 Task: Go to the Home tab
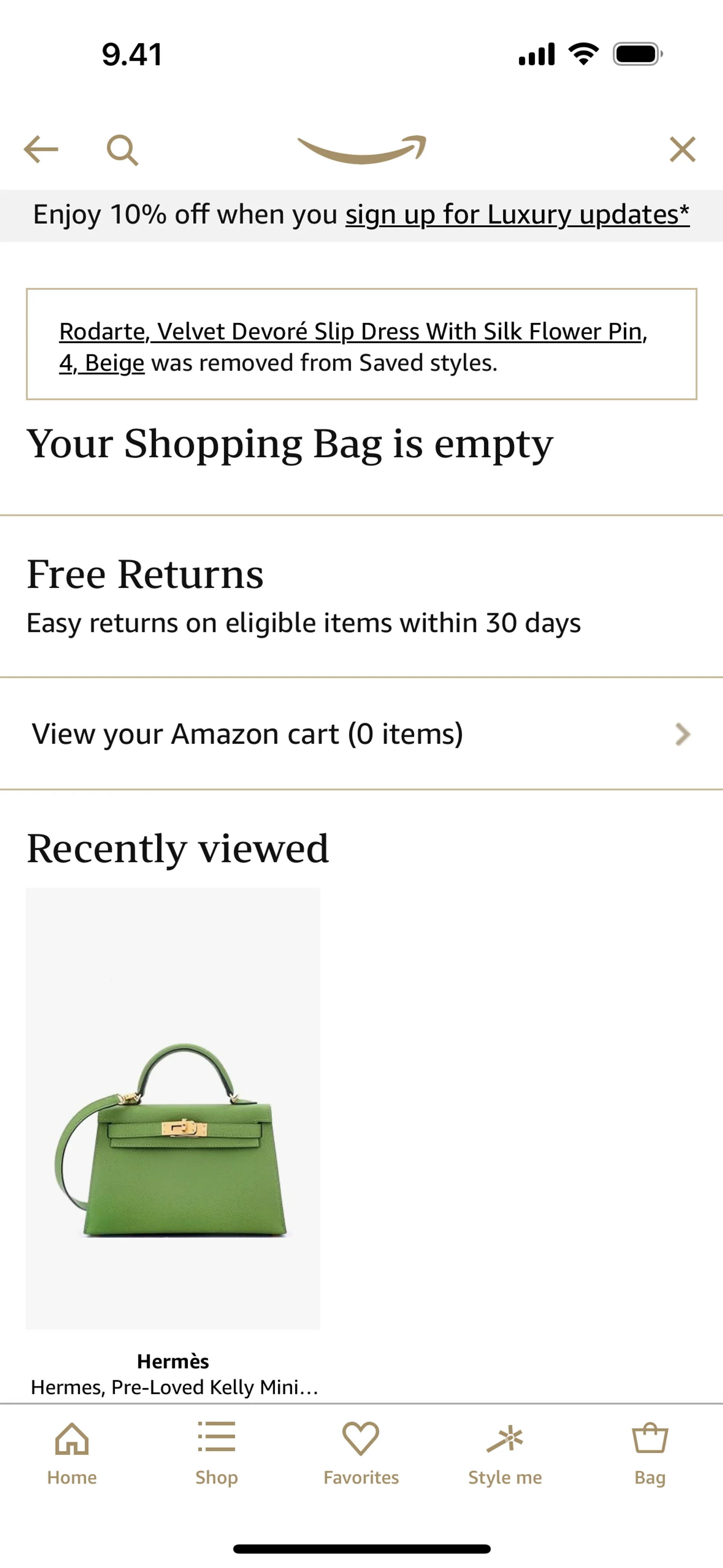pos(72,1454)
